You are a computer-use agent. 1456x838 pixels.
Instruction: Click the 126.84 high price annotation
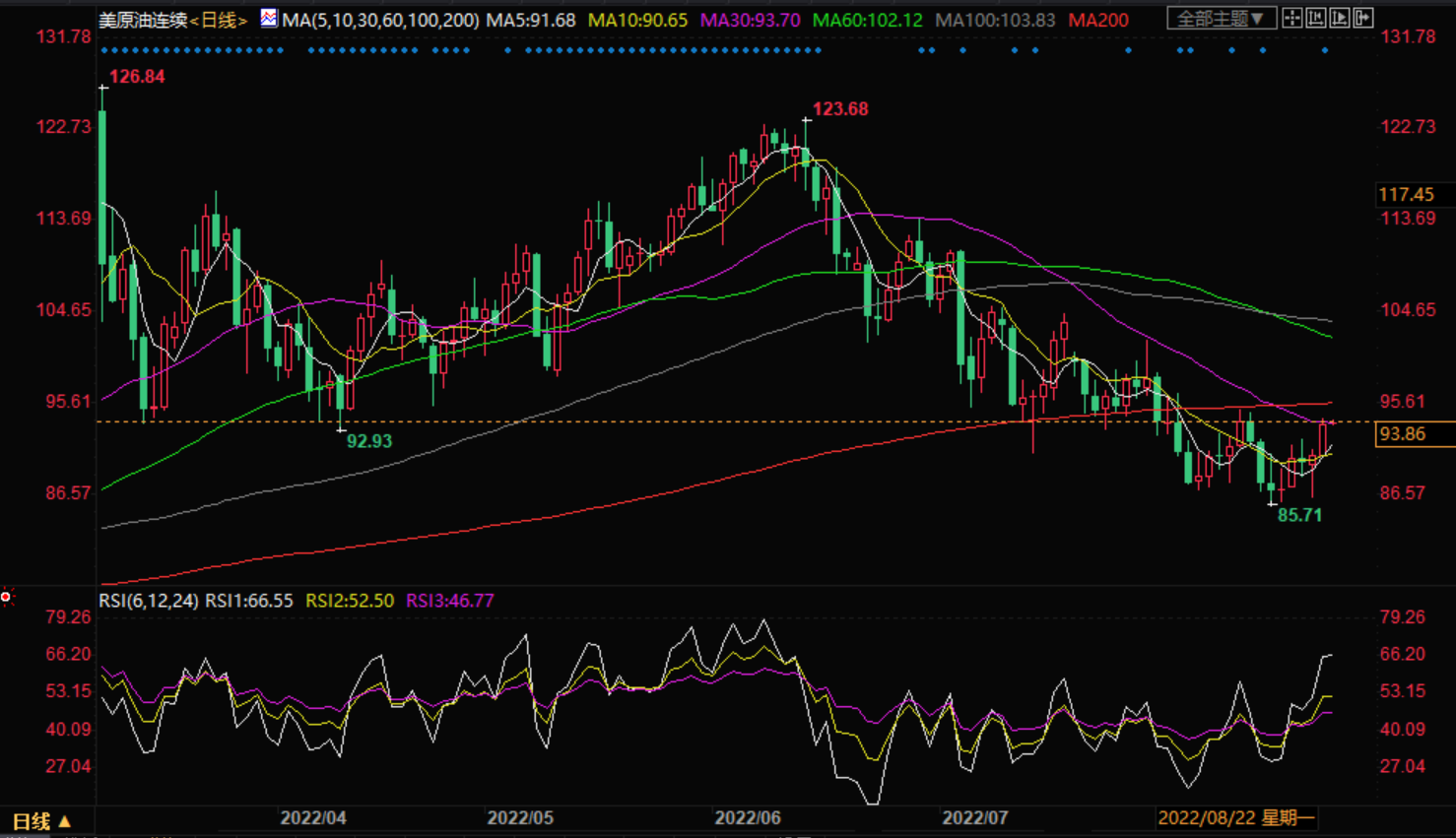click(137, 77)
